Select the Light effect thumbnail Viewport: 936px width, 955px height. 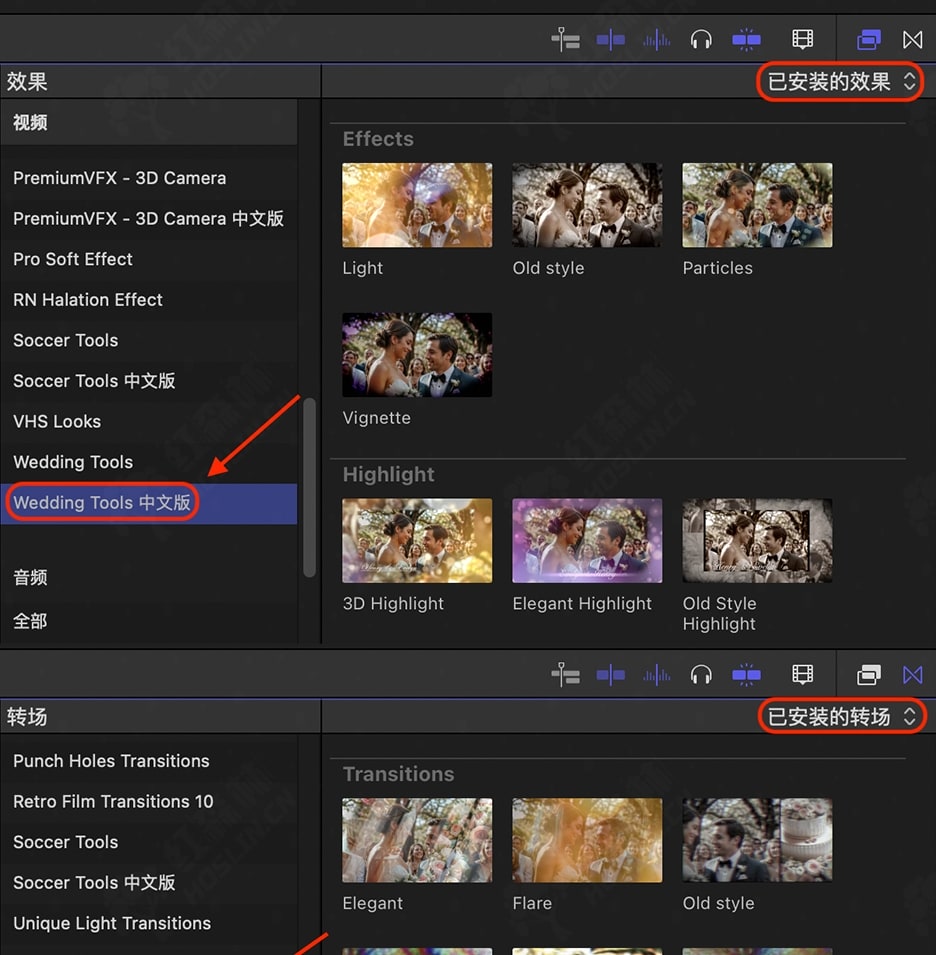click(417, 205)
